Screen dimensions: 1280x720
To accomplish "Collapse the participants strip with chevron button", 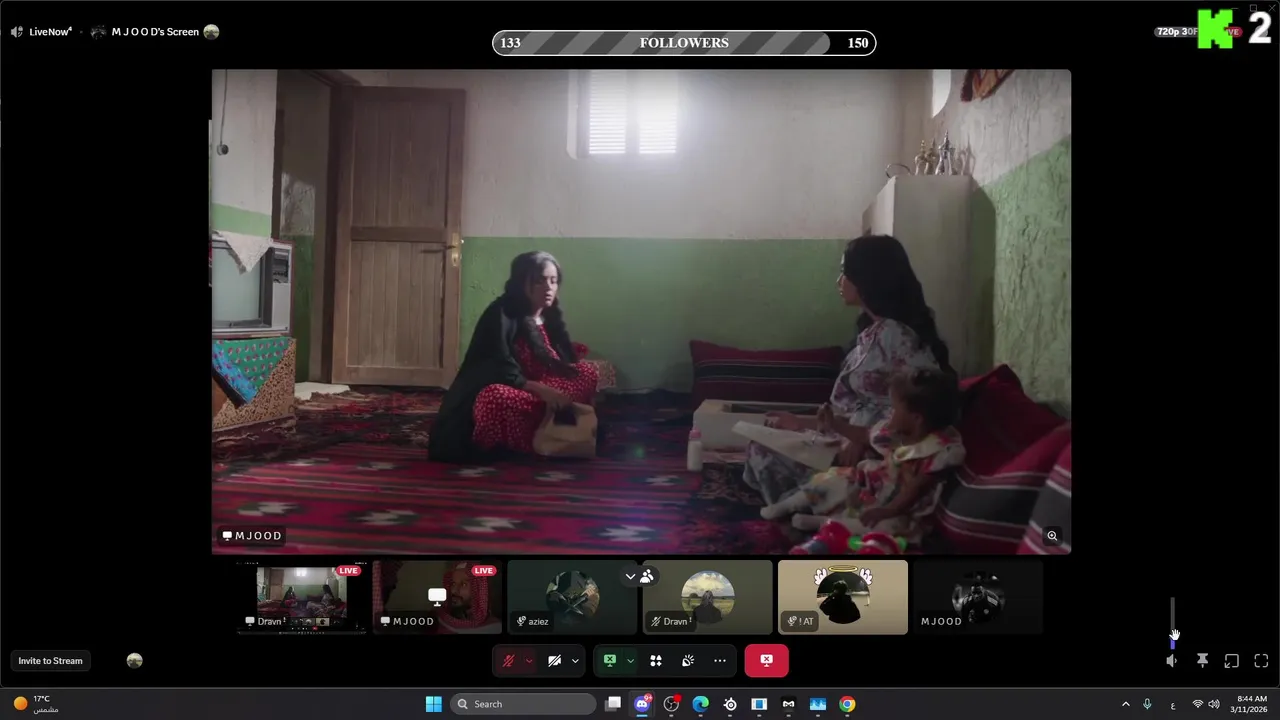I will pos(630,576).
